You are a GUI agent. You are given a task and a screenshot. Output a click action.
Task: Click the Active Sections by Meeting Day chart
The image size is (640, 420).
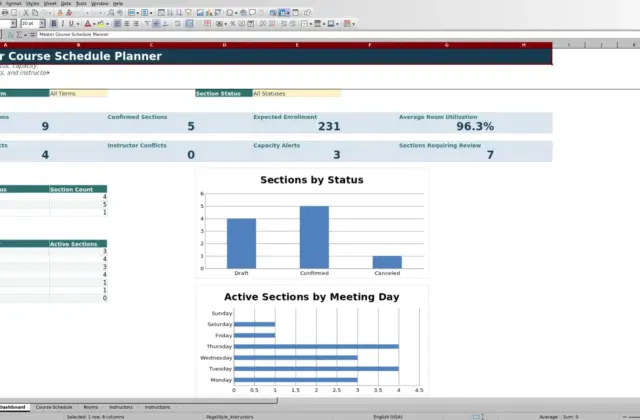[x=312, y=340]
